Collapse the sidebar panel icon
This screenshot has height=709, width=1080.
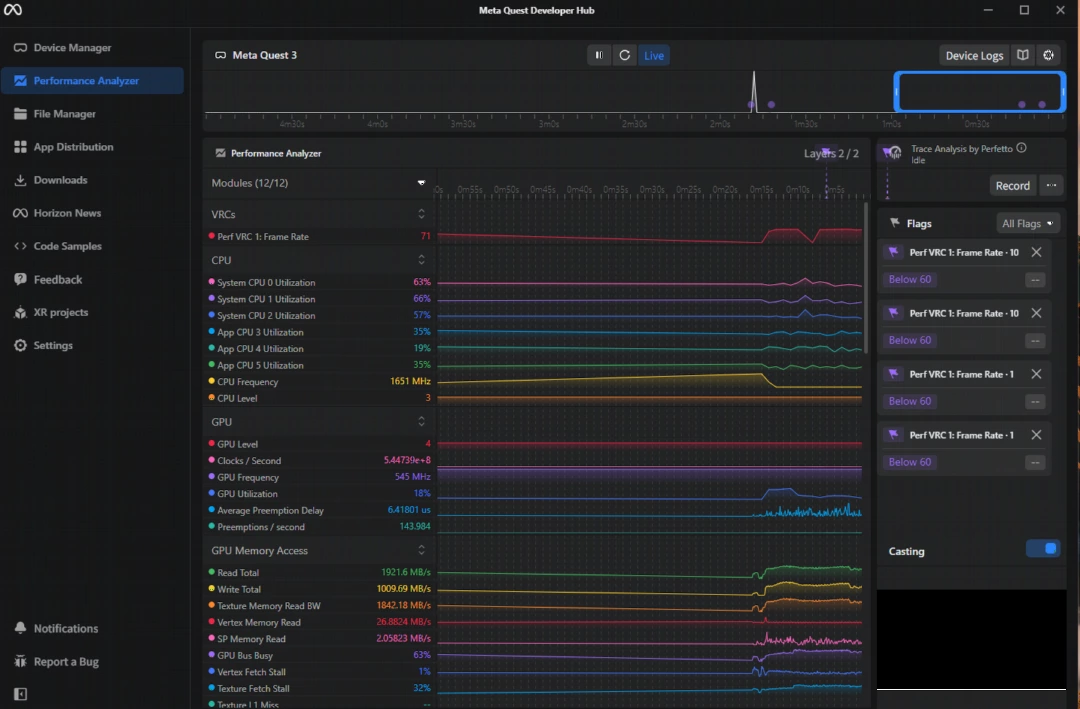point(21,694)
